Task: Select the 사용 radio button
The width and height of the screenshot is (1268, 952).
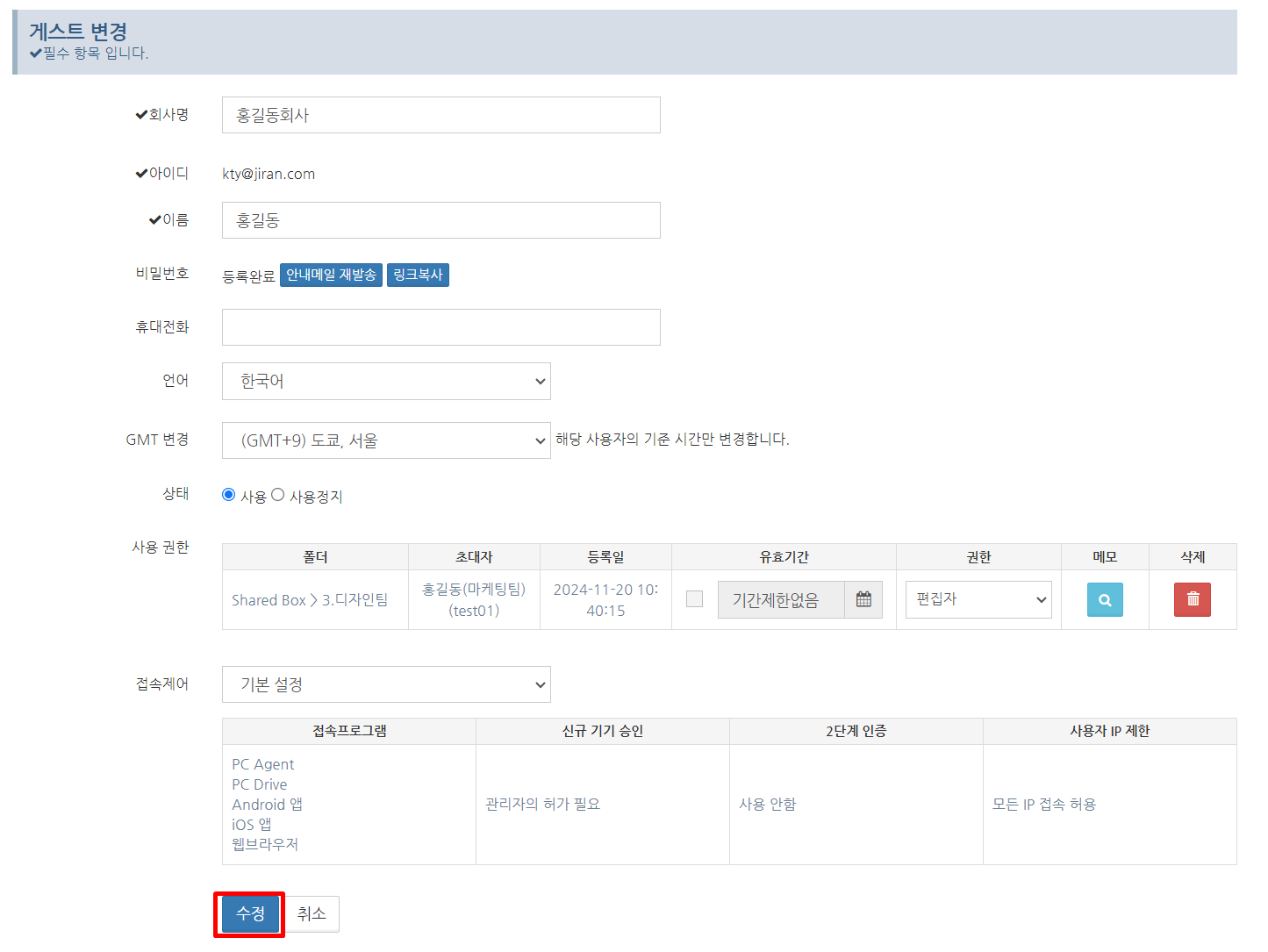Action: (x=229, y=495)
